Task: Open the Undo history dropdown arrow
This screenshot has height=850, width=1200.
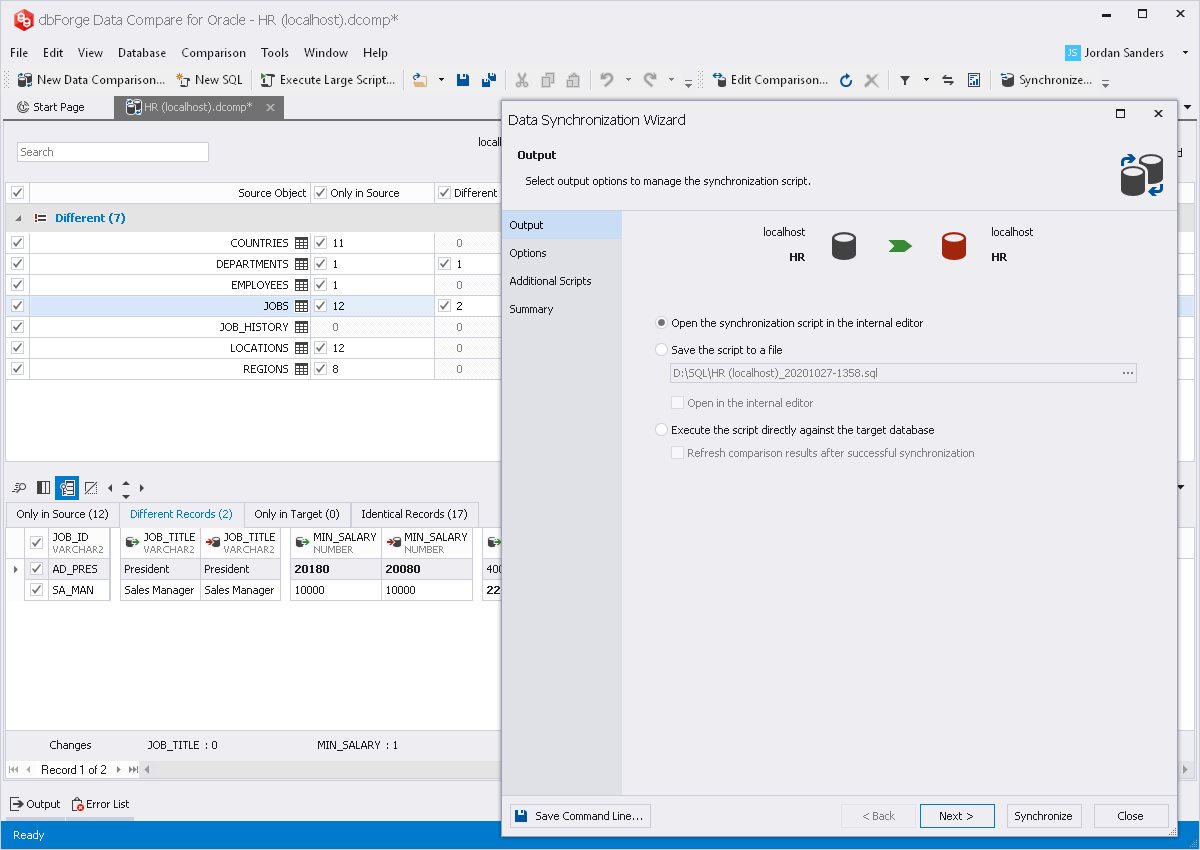Action: coord(628,80)
